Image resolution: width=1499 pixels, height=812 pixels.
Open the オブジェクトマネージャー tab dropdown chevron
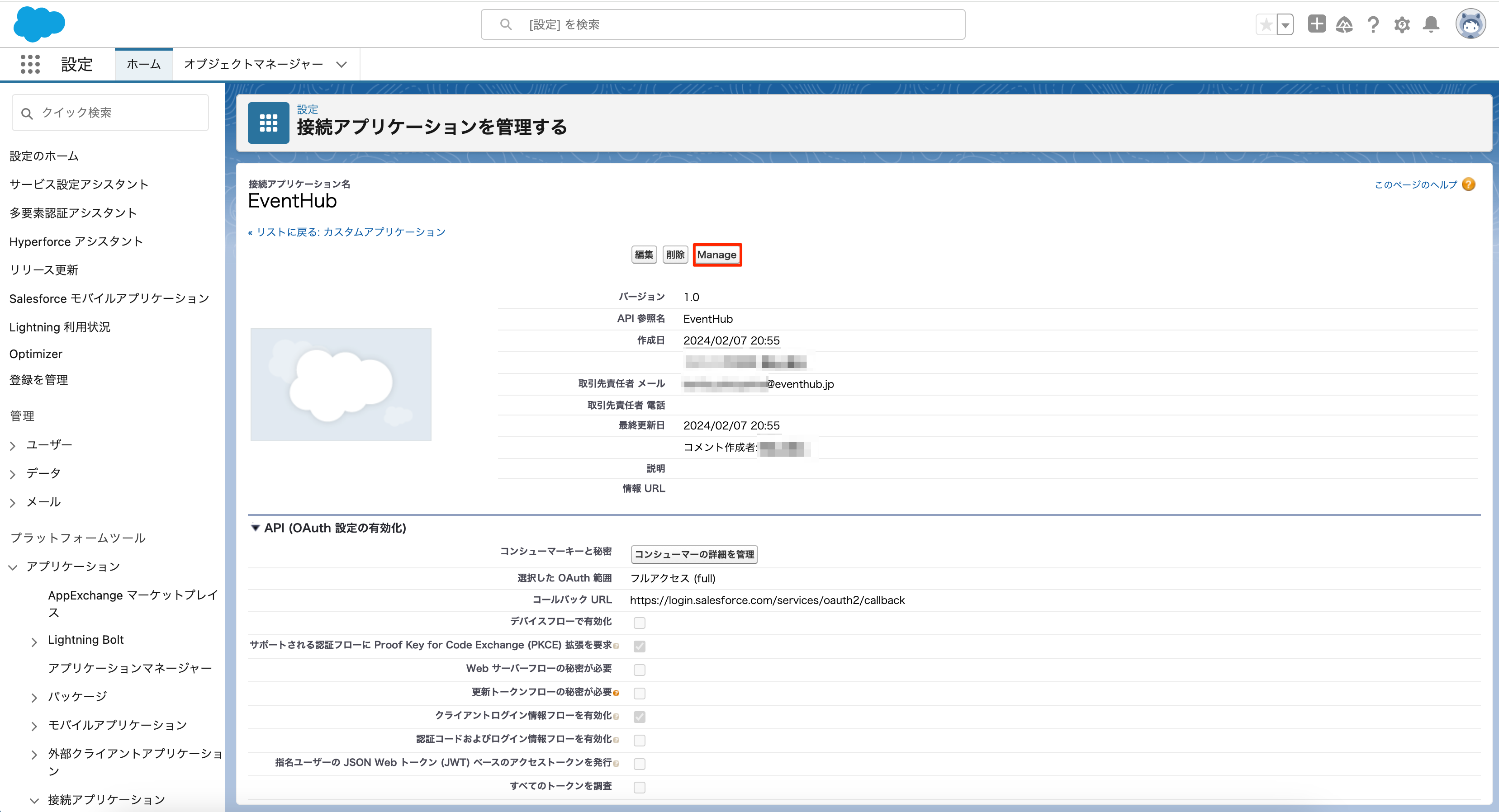point(342,65)
